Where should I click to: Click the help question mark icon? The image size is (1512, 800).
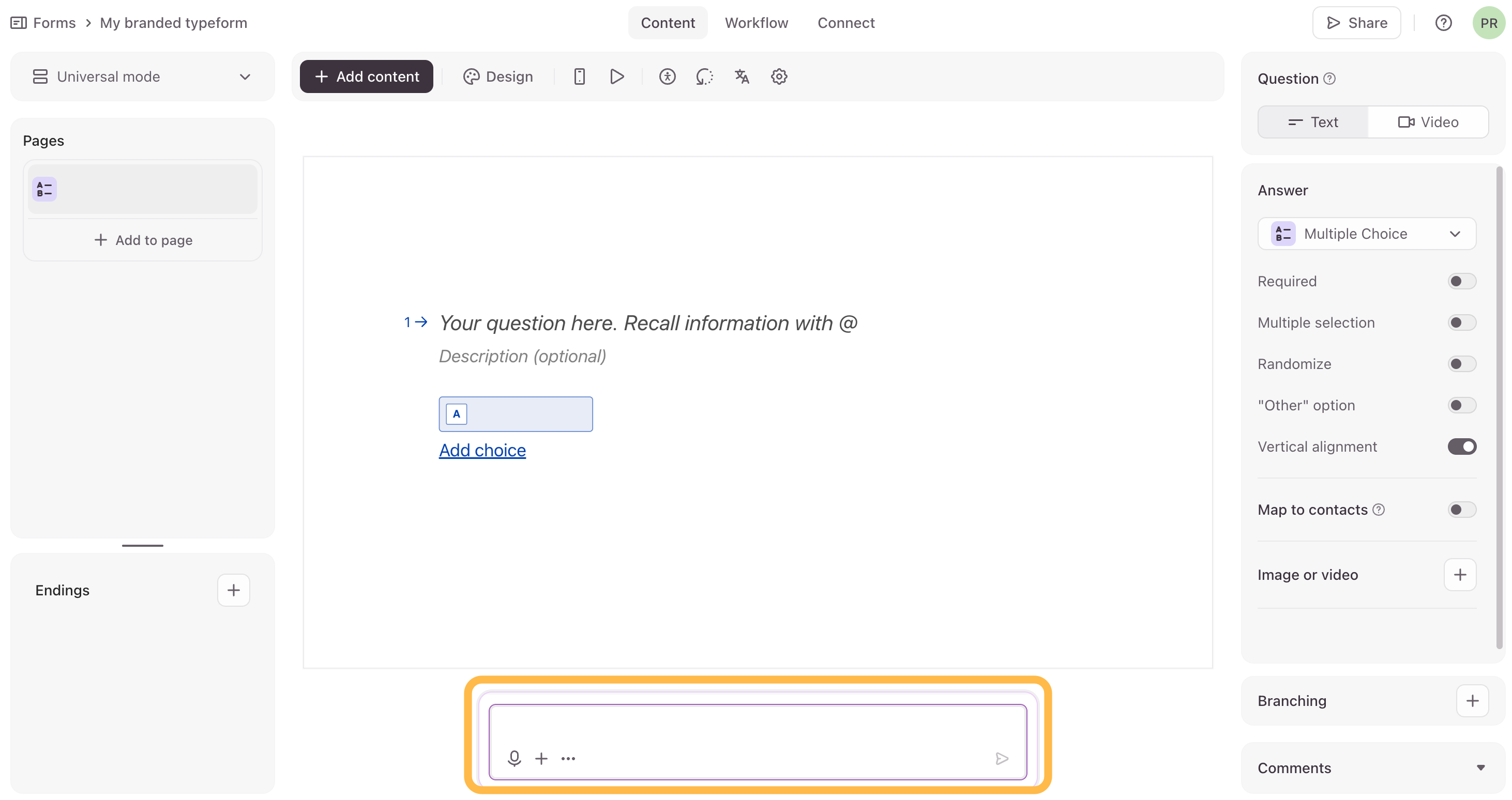(x=1443, y=23)
